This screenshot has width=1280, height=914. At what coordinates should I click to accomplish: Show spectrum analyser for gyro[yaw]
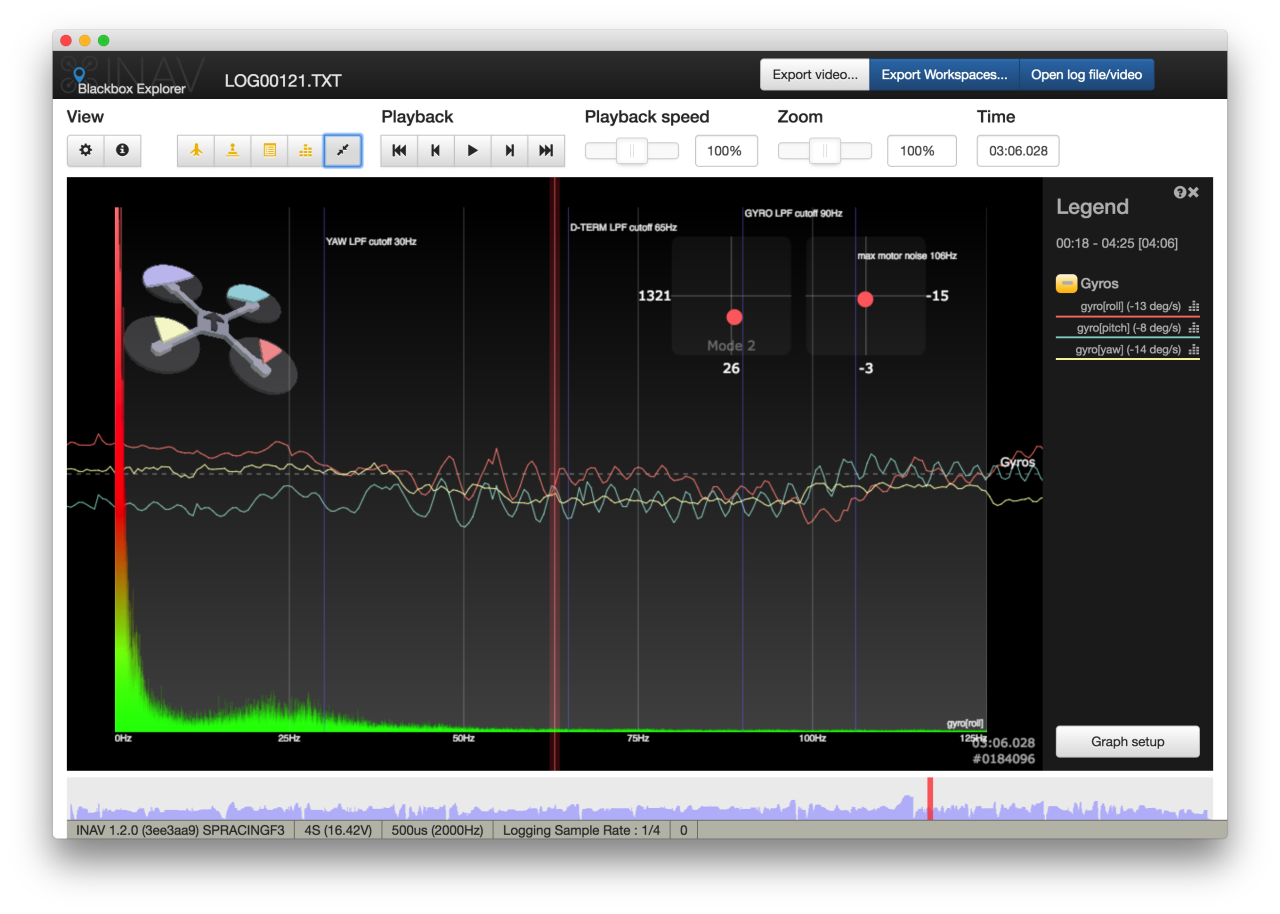point(1194,350)
